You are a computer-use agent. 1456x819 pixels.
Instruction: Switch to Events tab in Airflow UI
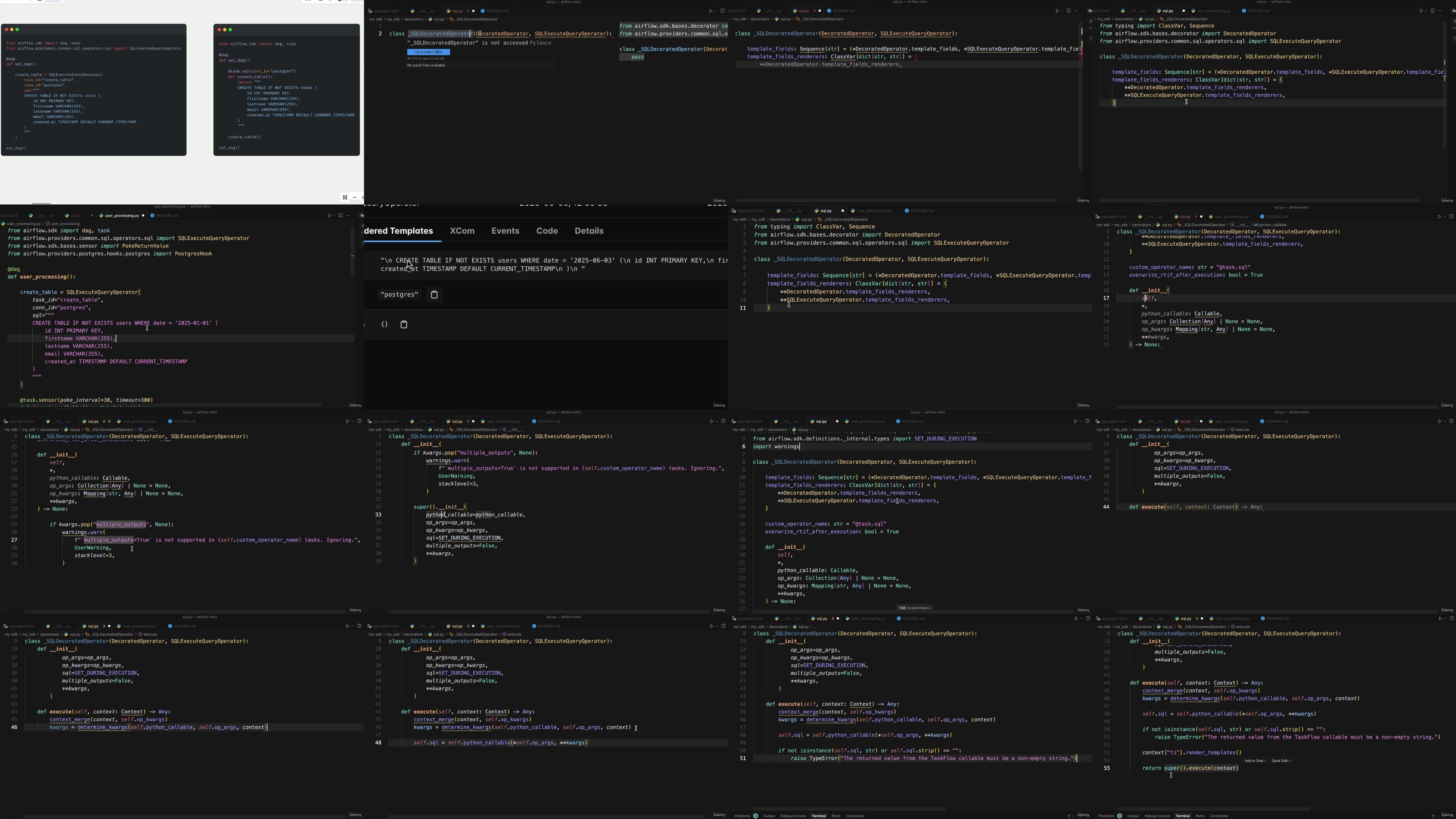click(505, 231)
